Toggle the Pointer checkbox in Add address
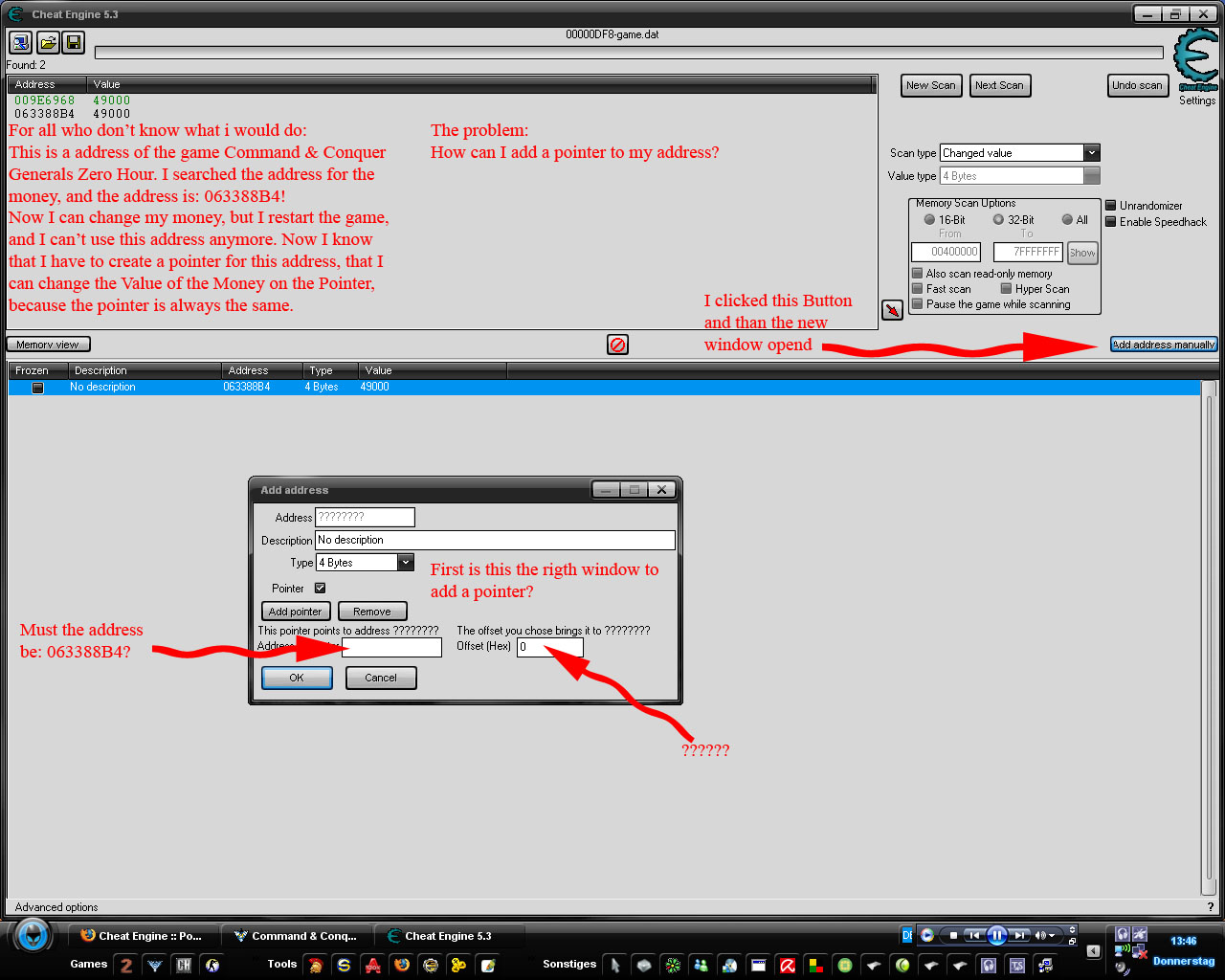Screen dimensions: 1225x980 coord(320,589)
